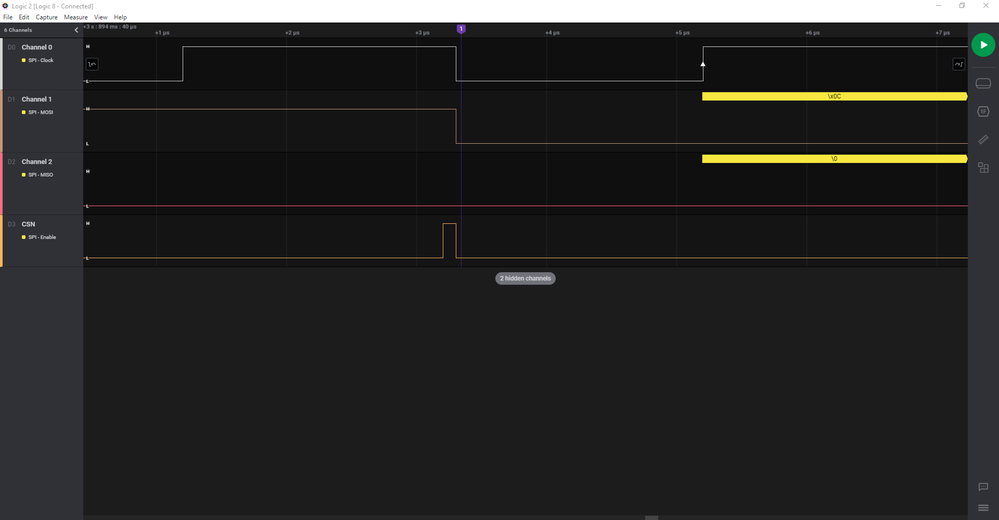Open the hamburger main menu icon
Viewport: 999px width, 520px height.
[983, 508]
